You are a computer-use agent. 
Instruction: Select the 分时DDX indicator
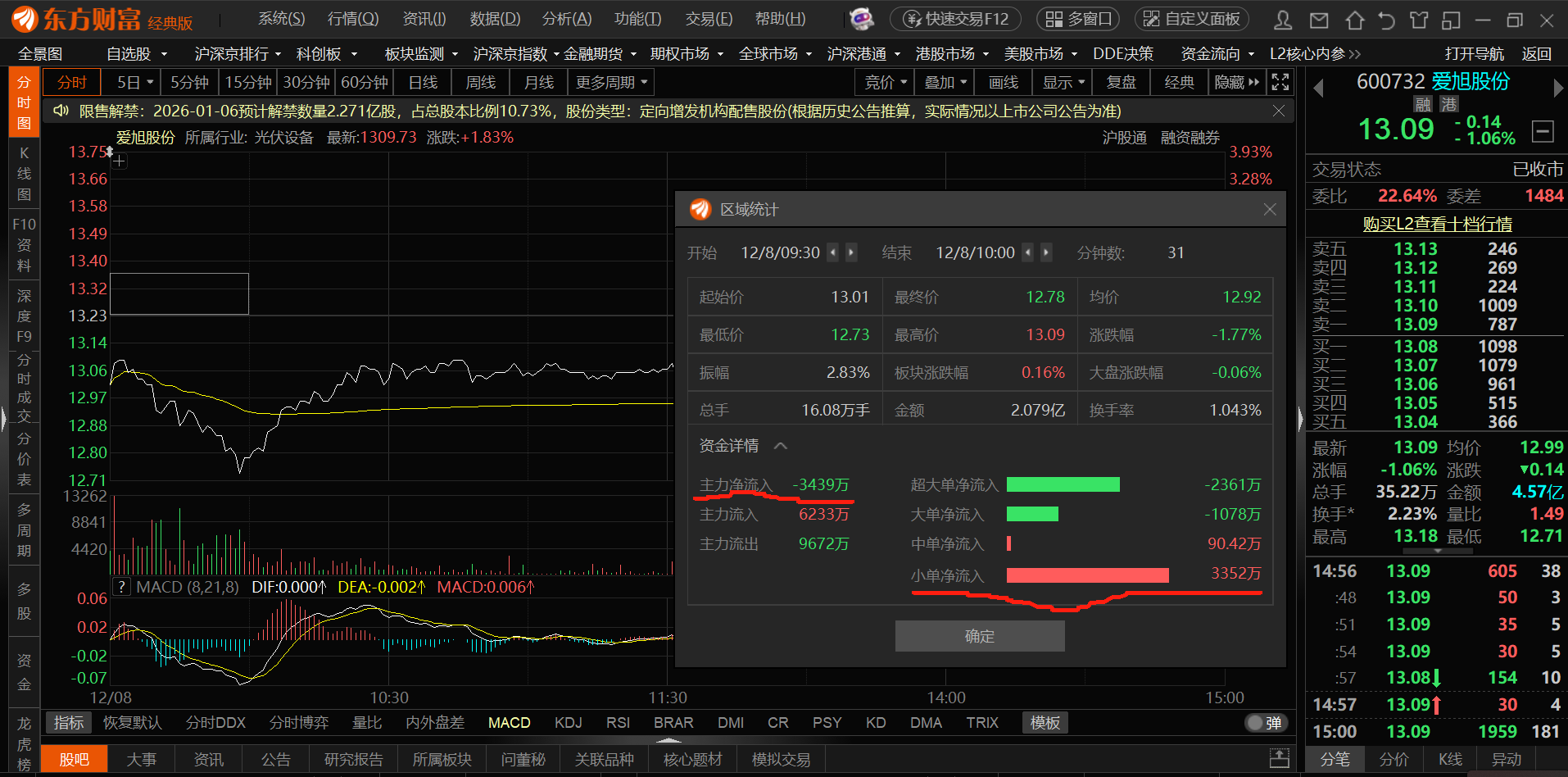coord(215,723)
